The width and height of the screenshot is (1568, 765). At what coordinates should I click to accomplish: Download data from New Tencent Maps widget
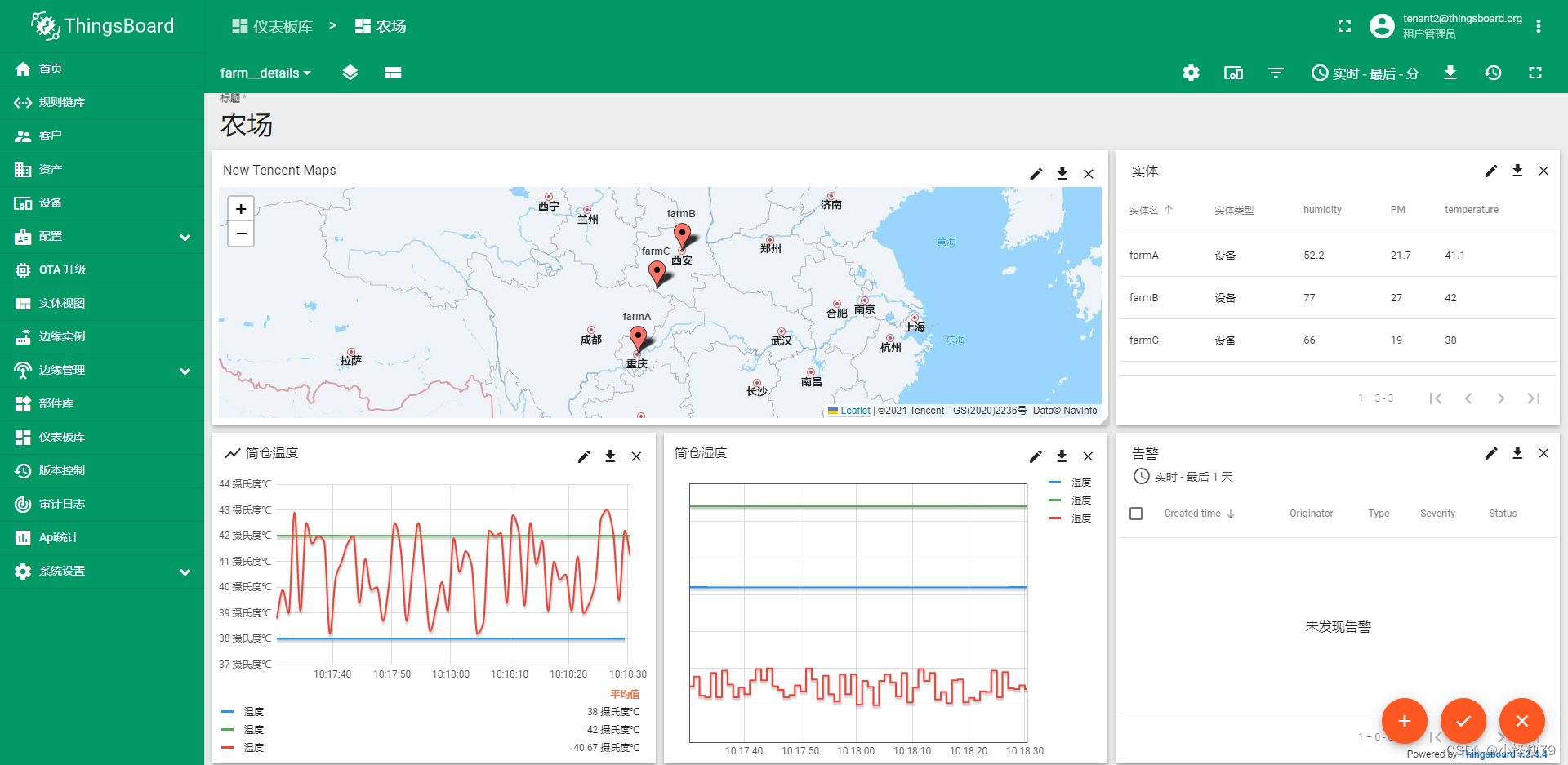pos(1062,174)
